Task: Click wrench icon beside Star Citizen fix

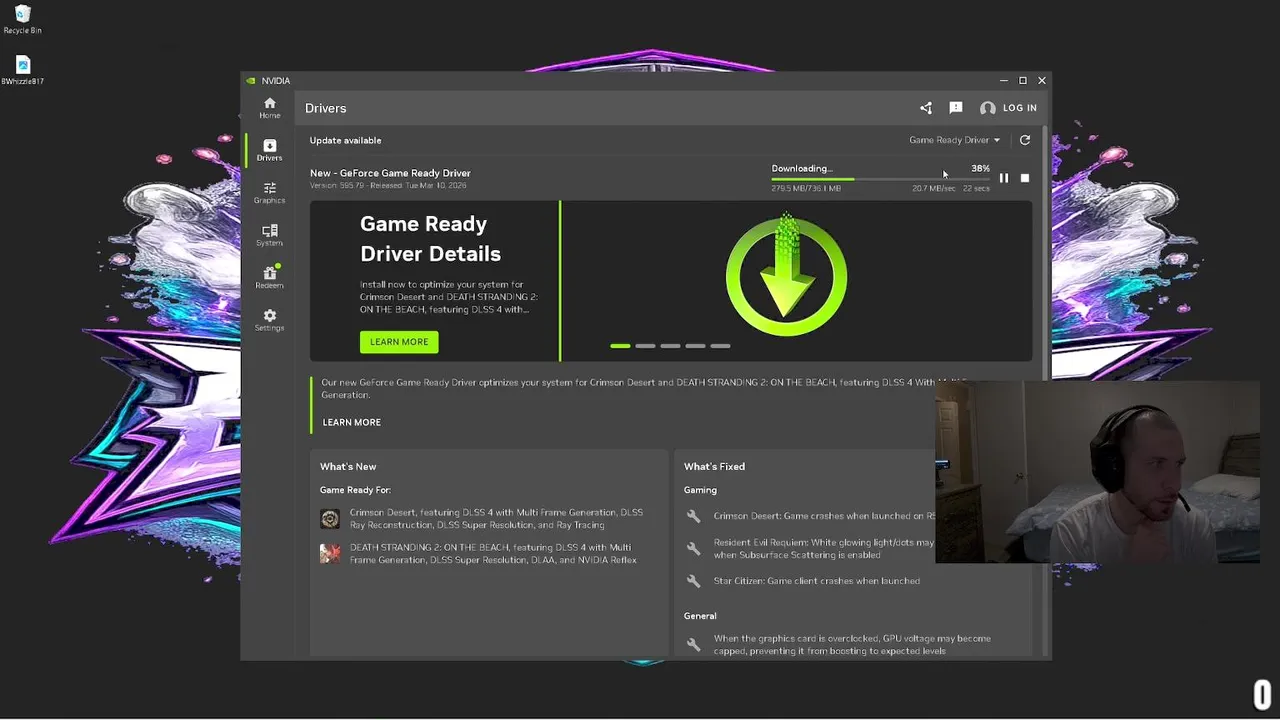Action: click(x=693, y=581)
